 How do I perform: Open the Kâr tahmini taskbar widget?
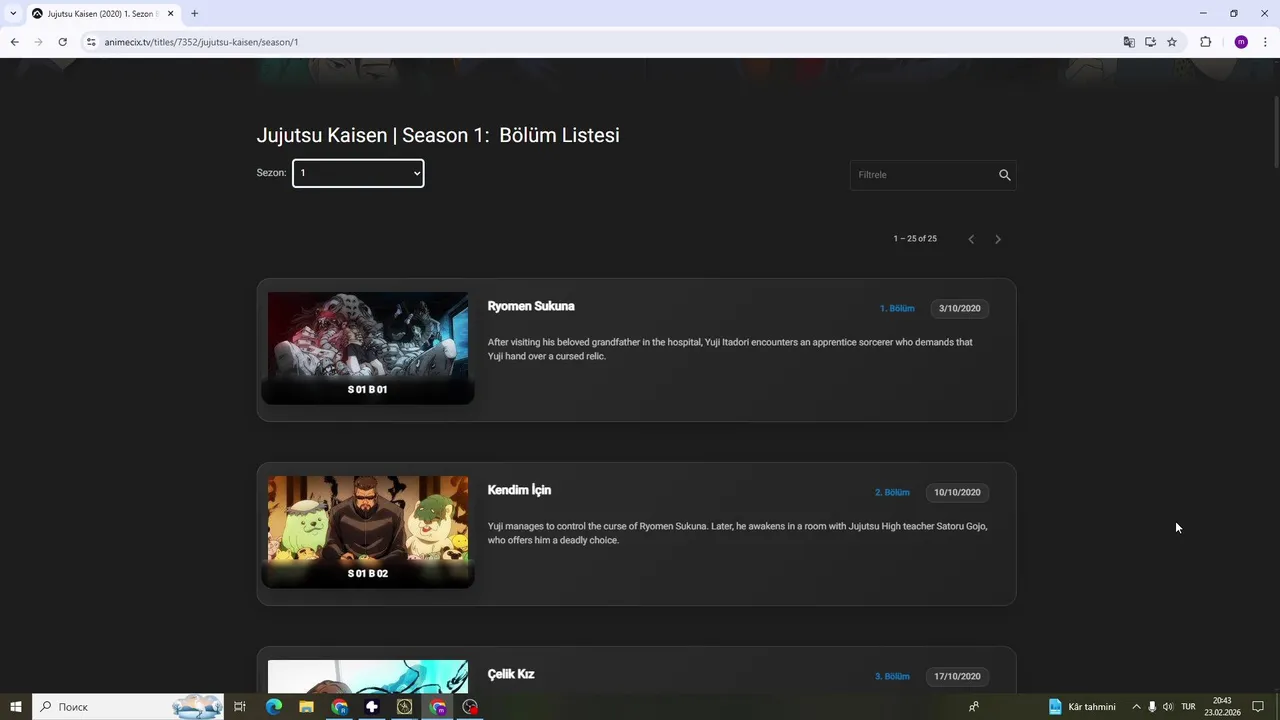point(1082,707)
